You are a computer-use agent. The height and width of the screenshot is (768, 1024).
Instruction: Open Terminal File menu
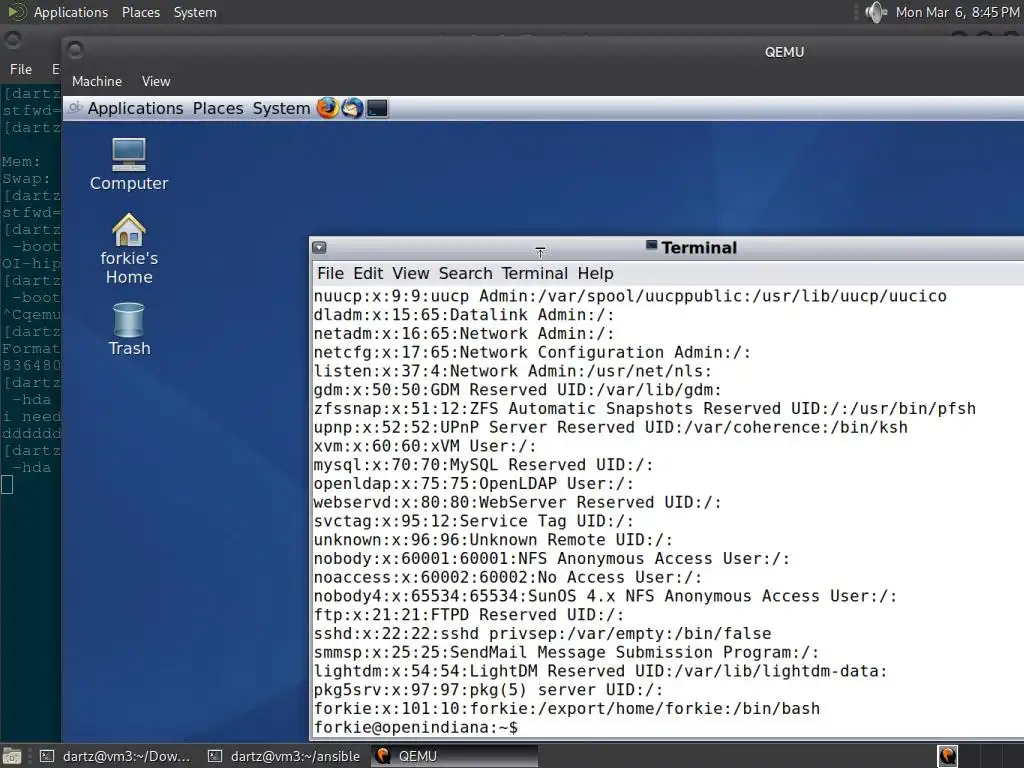(x=330, y=273)
